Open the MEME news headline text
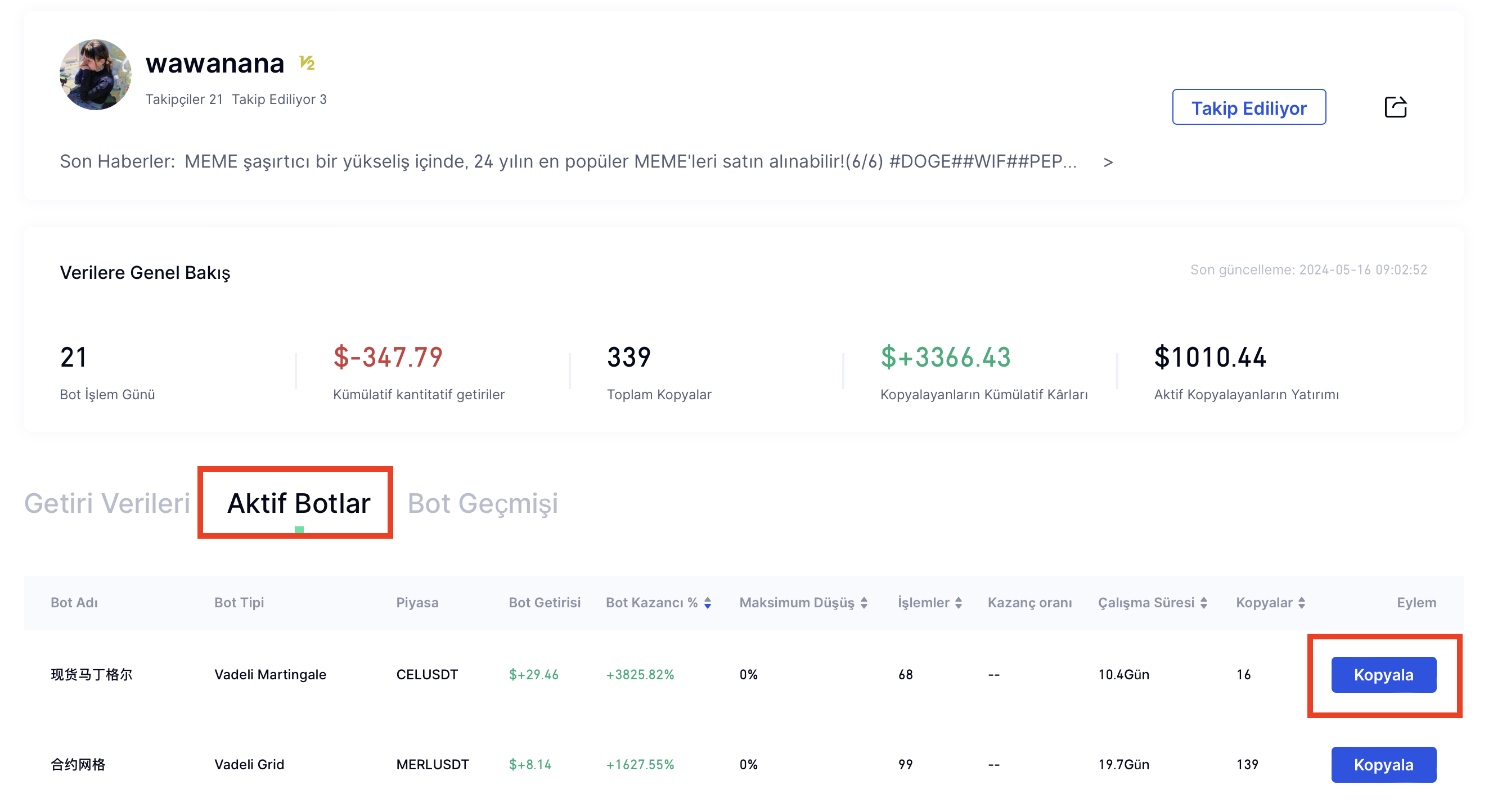This screenshot has height=812, width=1493. [630, 161]
